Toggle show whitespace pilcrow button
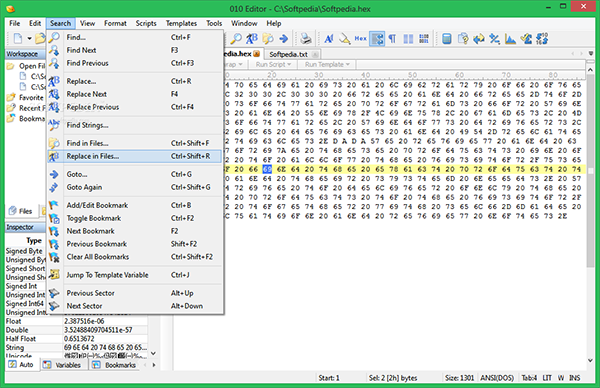The image size is (600, 388). [392, 39]
